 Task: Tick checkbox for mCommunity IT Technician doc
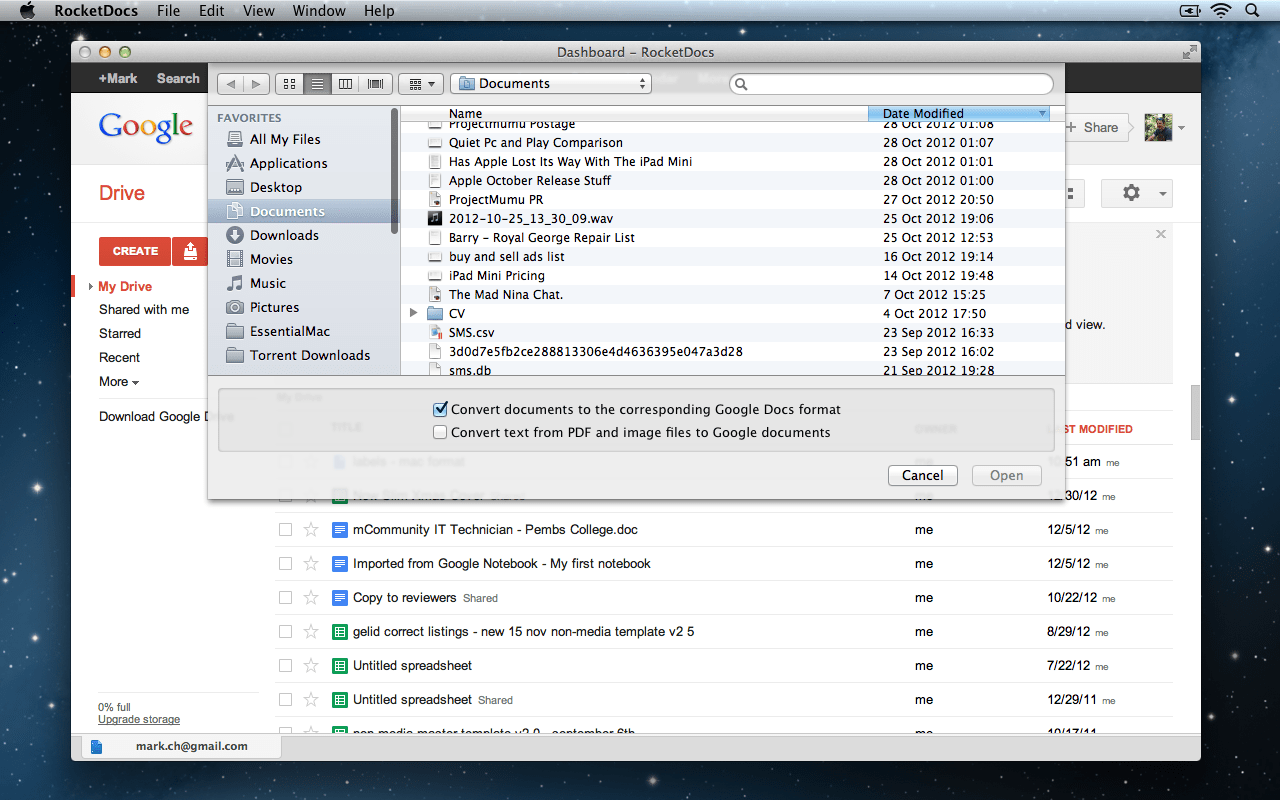[285, 530]
